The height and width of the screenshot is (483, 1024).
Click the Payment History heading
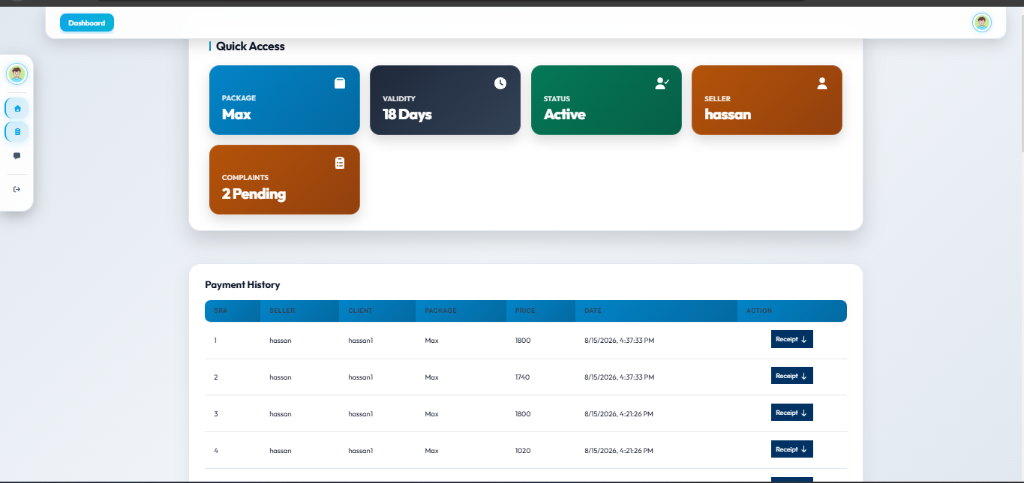[x=242, y=285]
